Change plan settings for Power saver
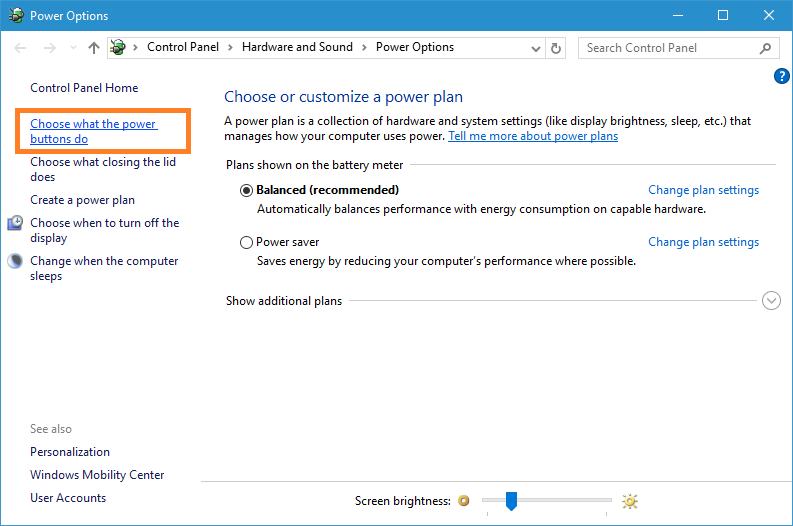The width and height of the screenshot is (793, 526). (703, 242)
